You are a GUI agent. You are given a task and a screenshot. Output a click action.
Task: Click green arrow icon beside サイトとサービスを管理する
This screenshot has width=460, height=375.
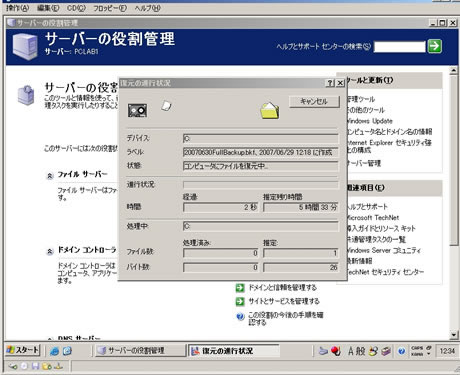click(240, 301)
